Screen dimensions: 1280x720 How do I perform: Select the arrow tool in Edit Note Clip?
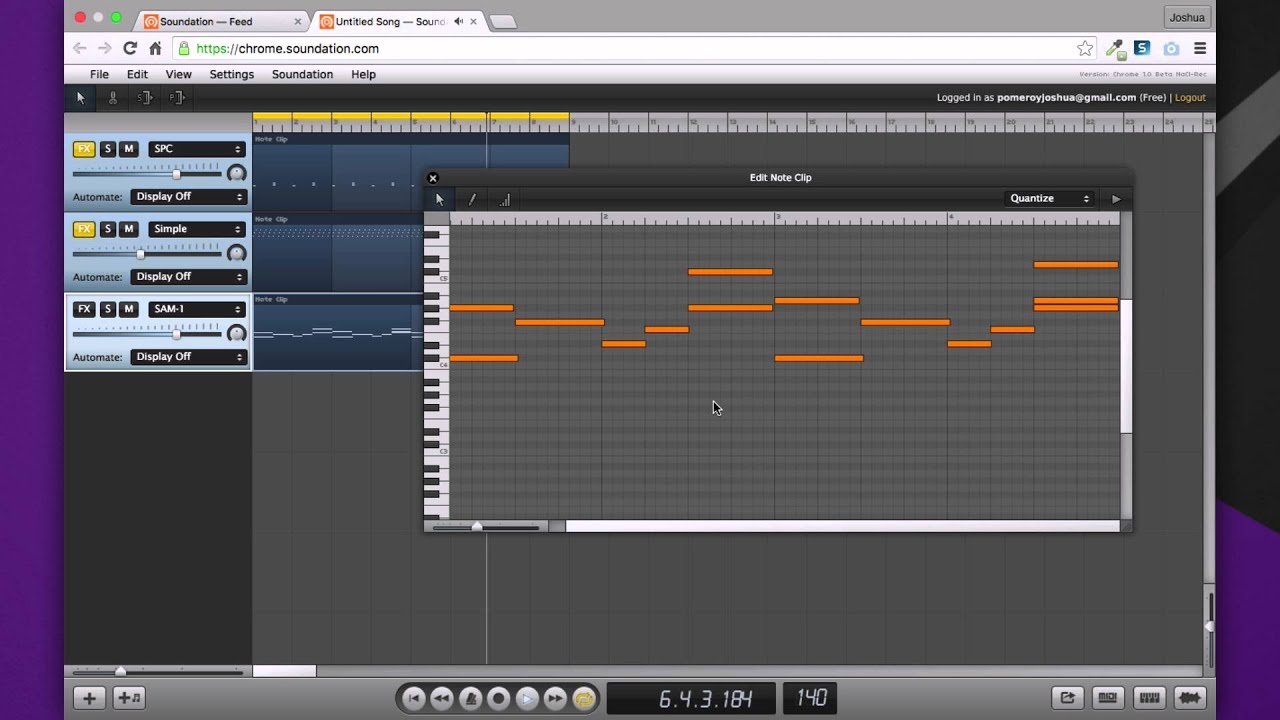(439, 199)
